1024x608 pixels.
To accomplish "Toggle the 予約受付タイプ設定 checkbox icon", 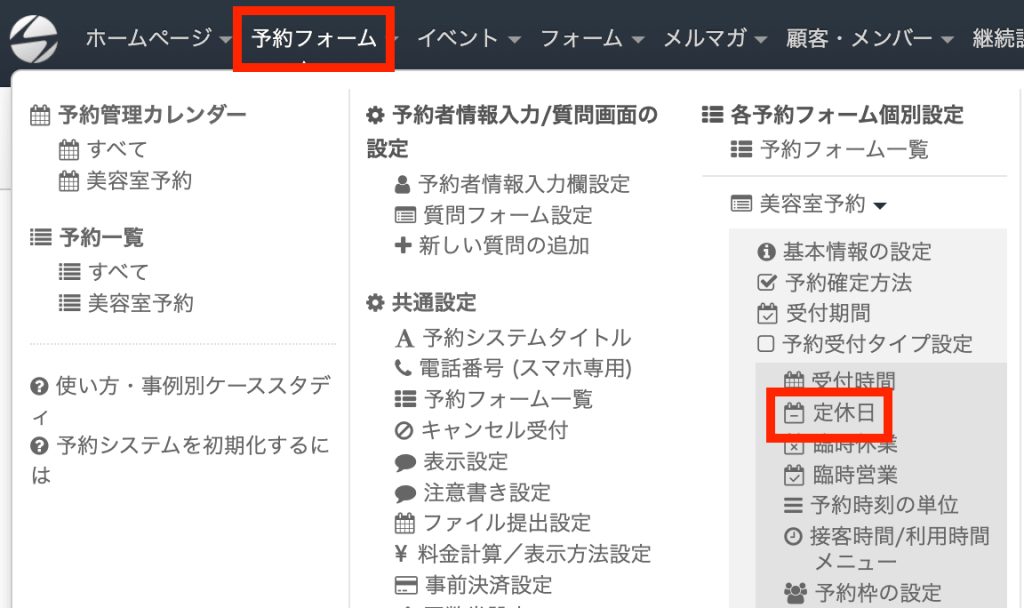I will coord(766,344).
